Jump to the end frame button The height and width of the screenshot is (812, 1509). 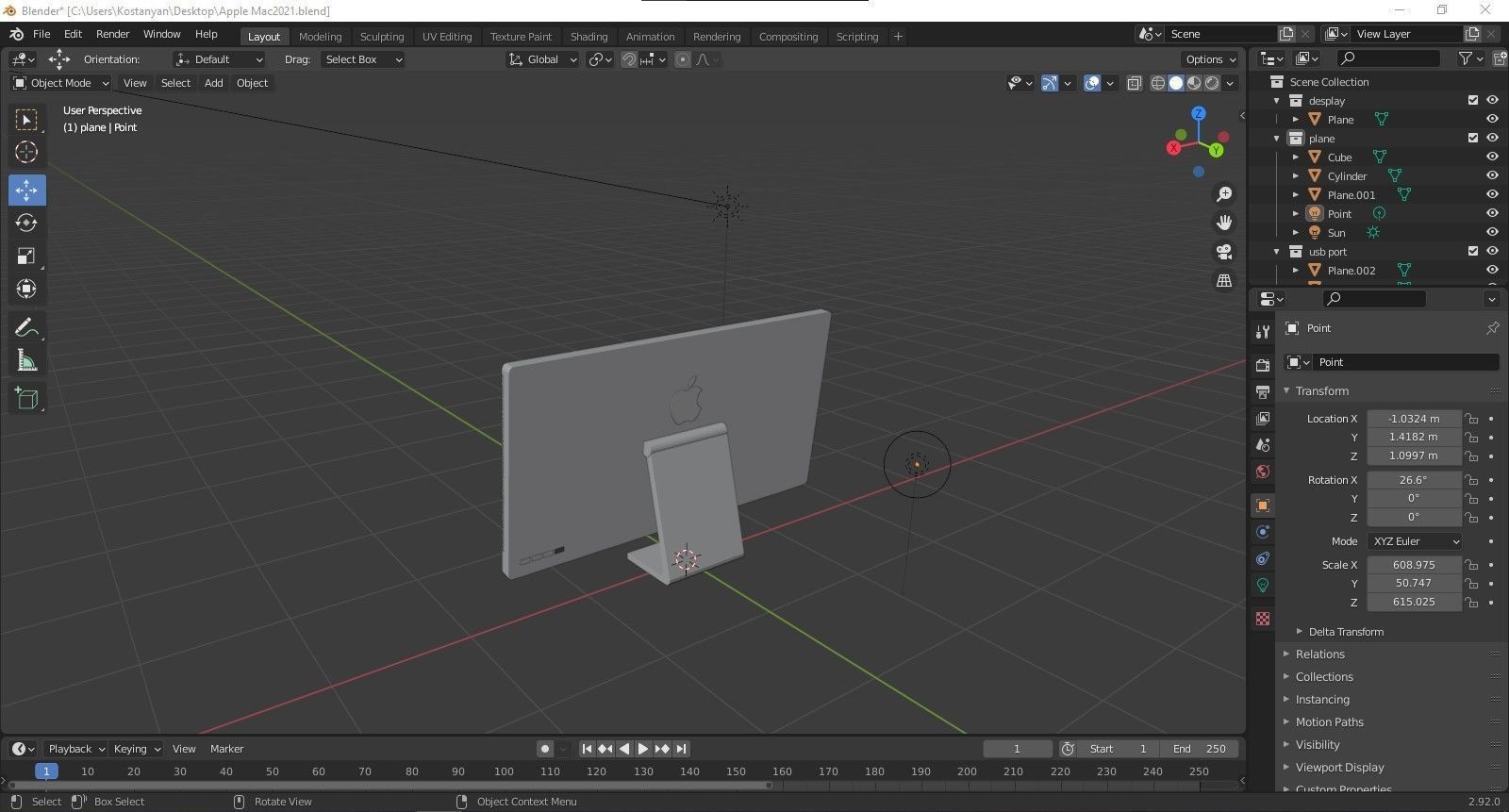[681, 749]
